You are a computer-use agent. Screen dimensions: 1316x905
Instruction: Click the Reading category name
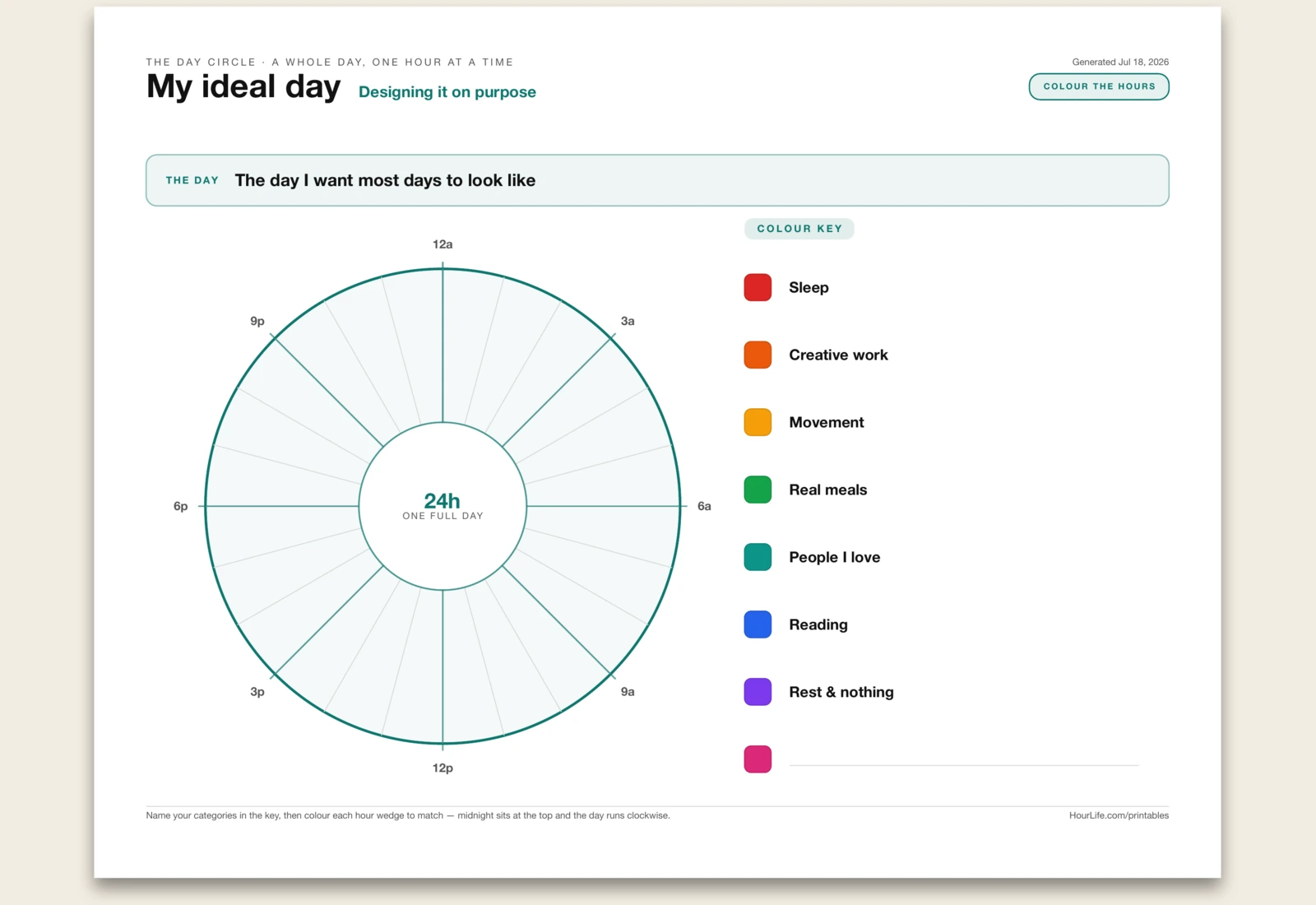(x=818, y=624)
